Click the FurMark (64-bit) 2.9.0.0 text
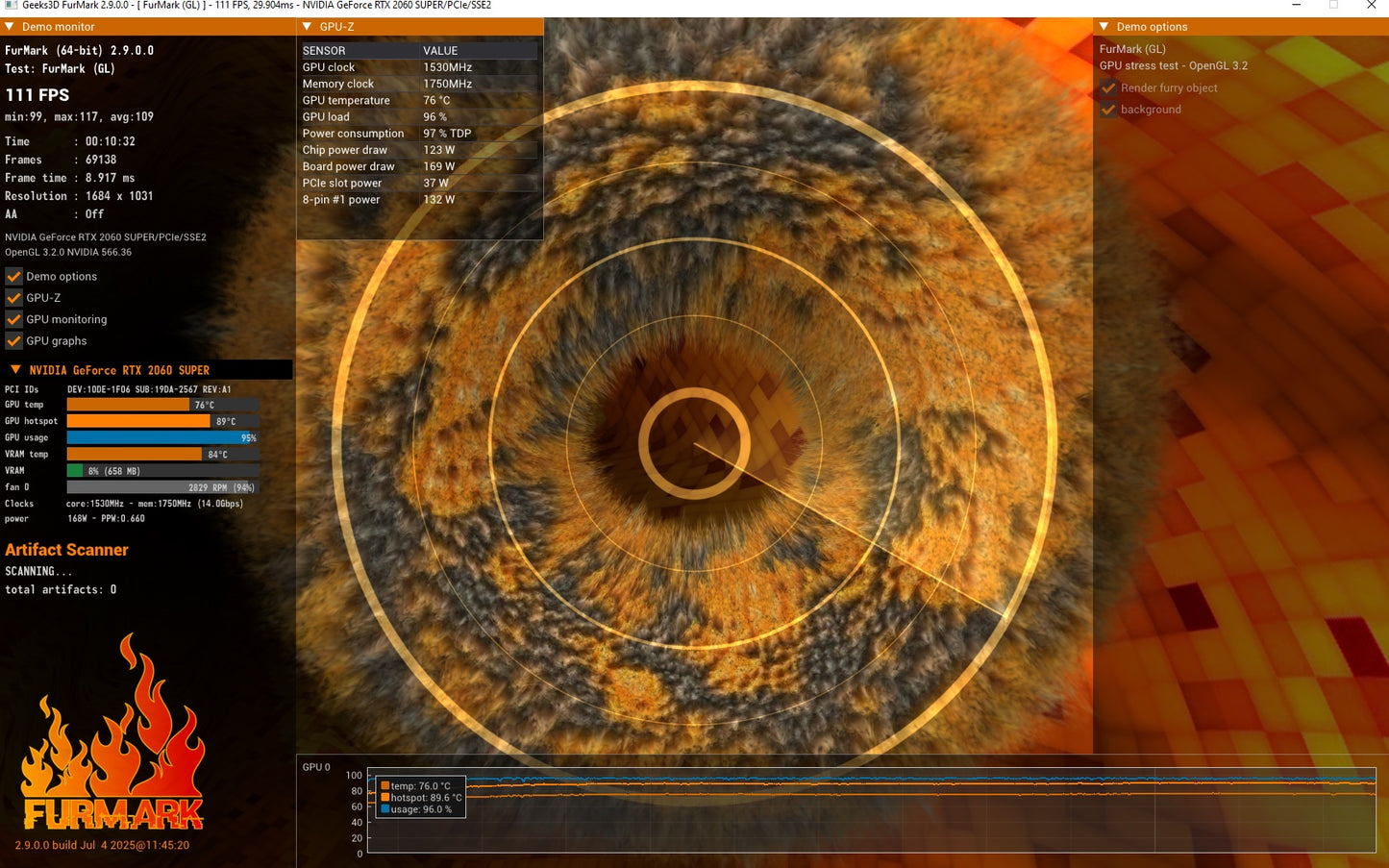Viewport: 1389px width, 868px height. click(x=79, y=50)
